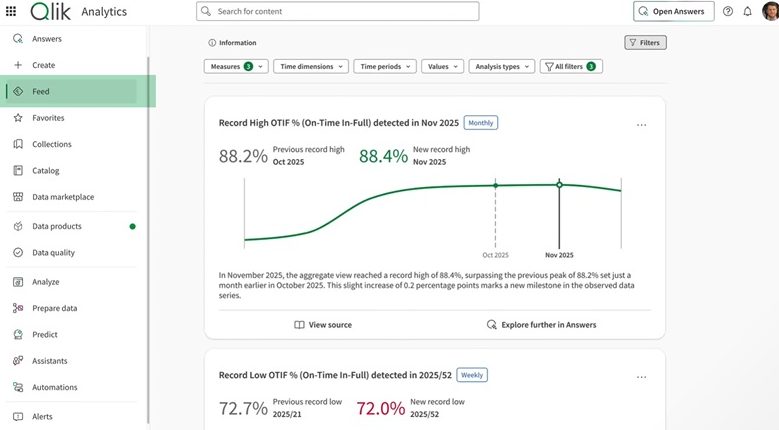This screenshot has height=430, width=779.
Task: Open Data marketplace from the sidebar
Action: 63,197
